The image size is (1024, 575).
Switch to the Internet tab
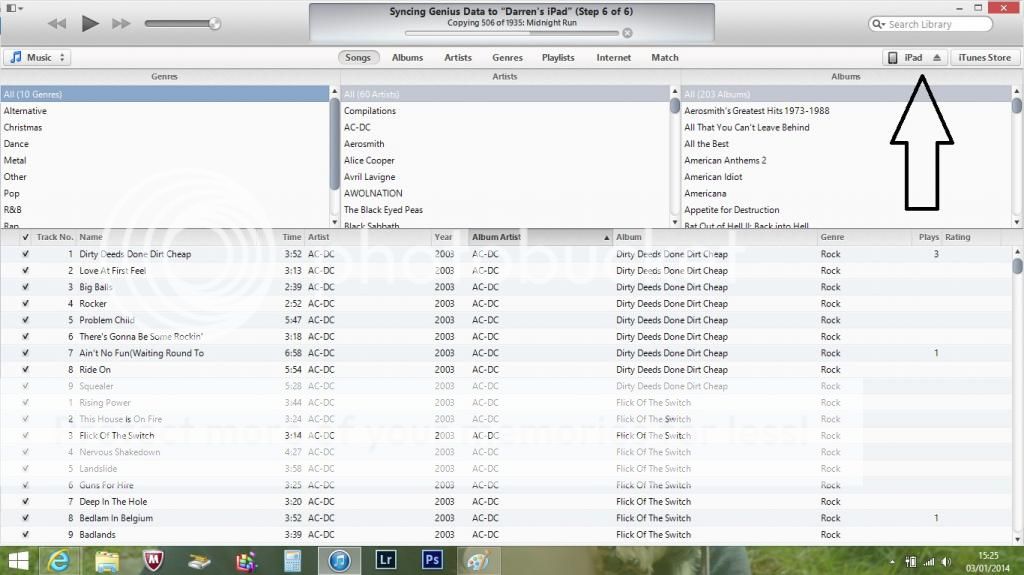[614, 58]
